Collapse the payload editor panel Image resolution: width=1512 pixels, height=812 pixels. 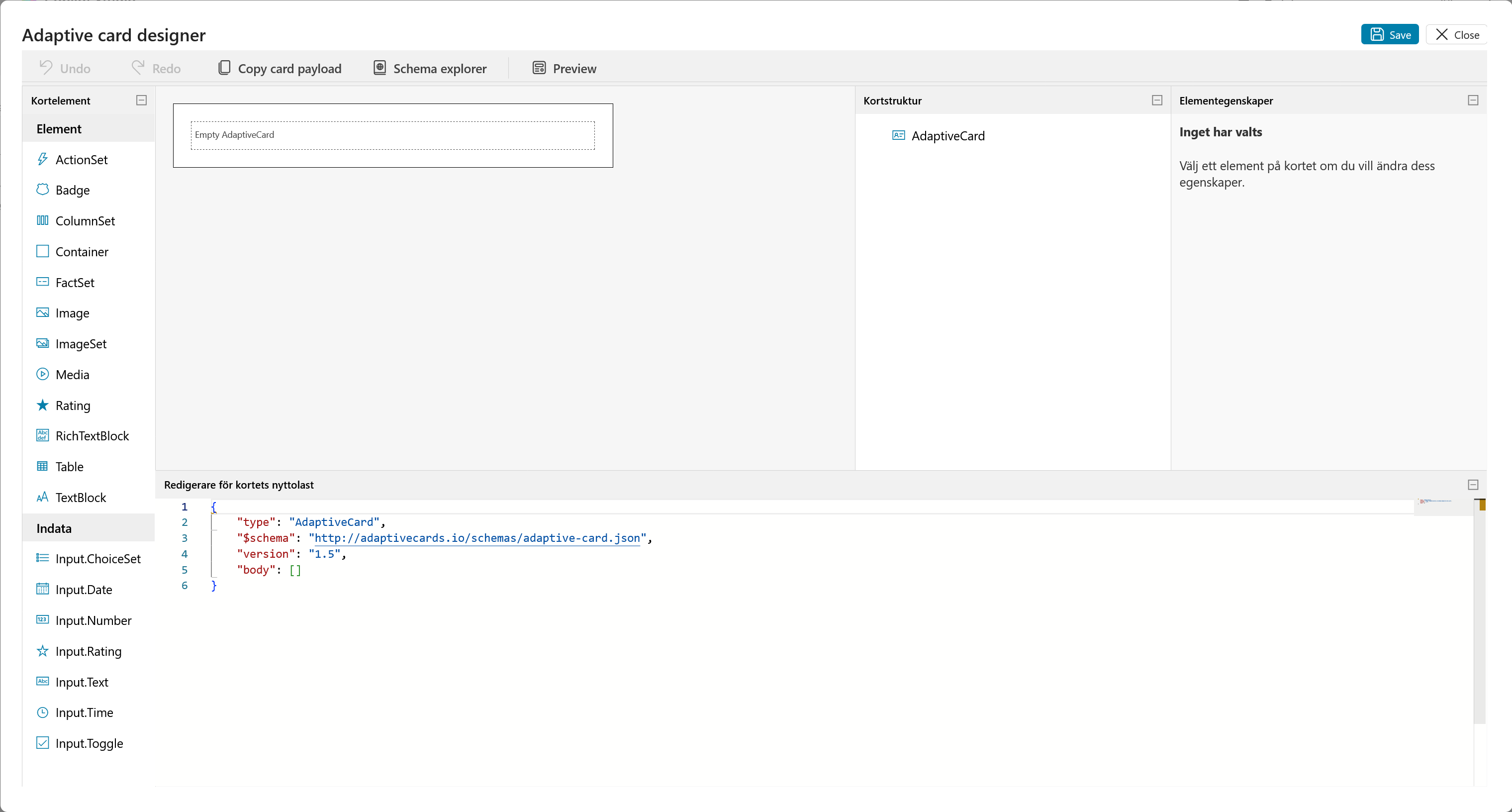(x=1473, y=485)
